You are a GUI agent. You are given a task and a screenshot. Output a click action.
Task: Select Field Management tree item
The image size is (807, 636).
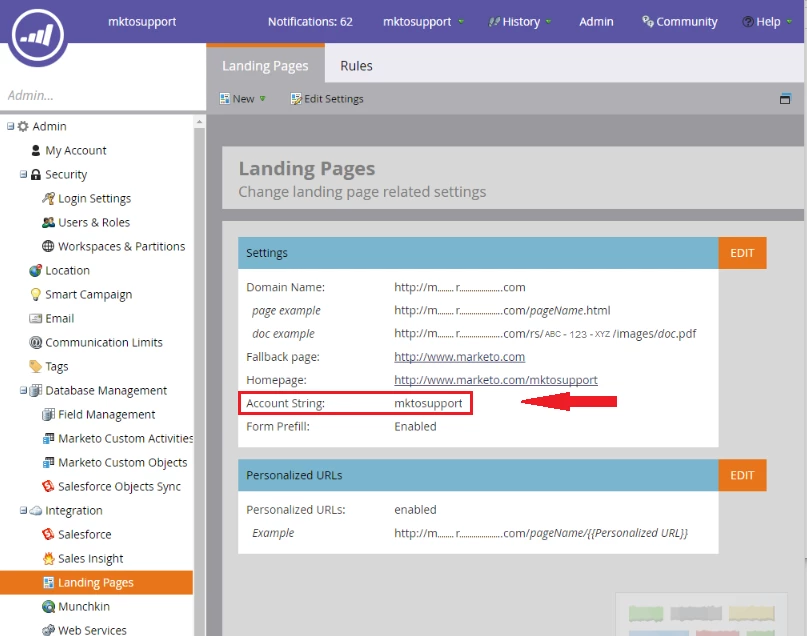click(x=107, y=414)
